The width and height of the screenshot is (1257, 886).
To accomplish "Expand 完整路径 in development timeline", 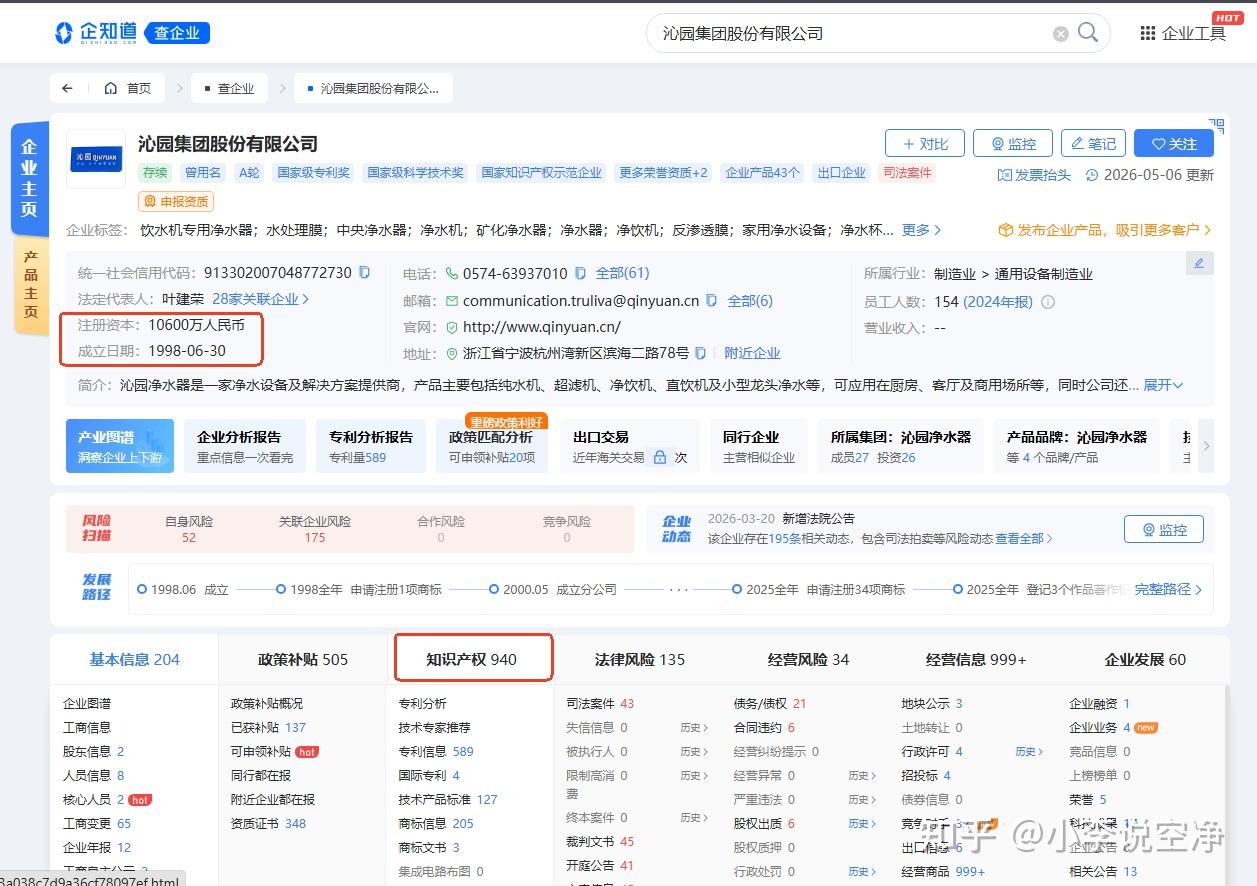I will tap(1169, 589).
